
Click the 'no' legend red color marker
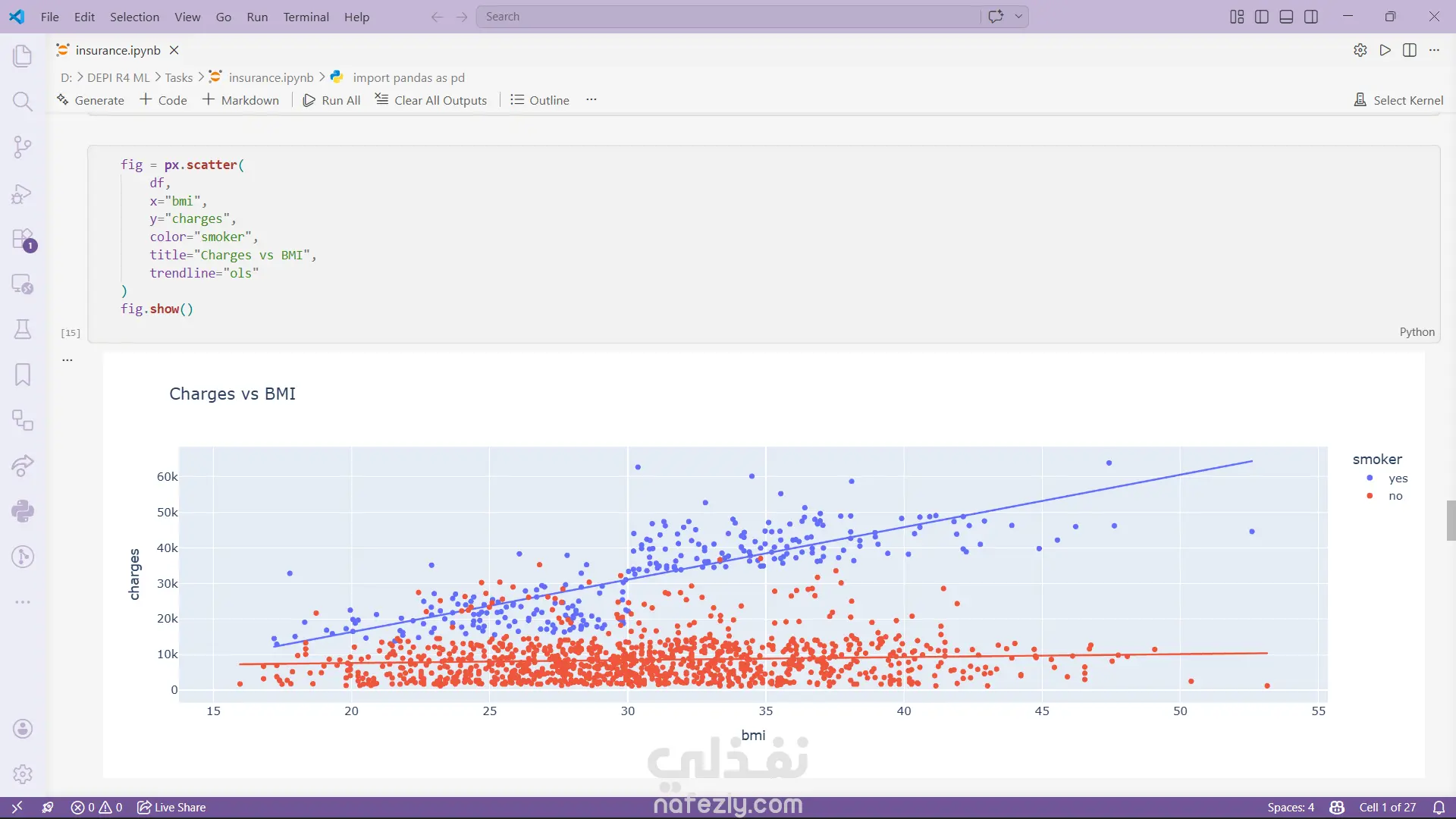click(x=1370, y=496)
